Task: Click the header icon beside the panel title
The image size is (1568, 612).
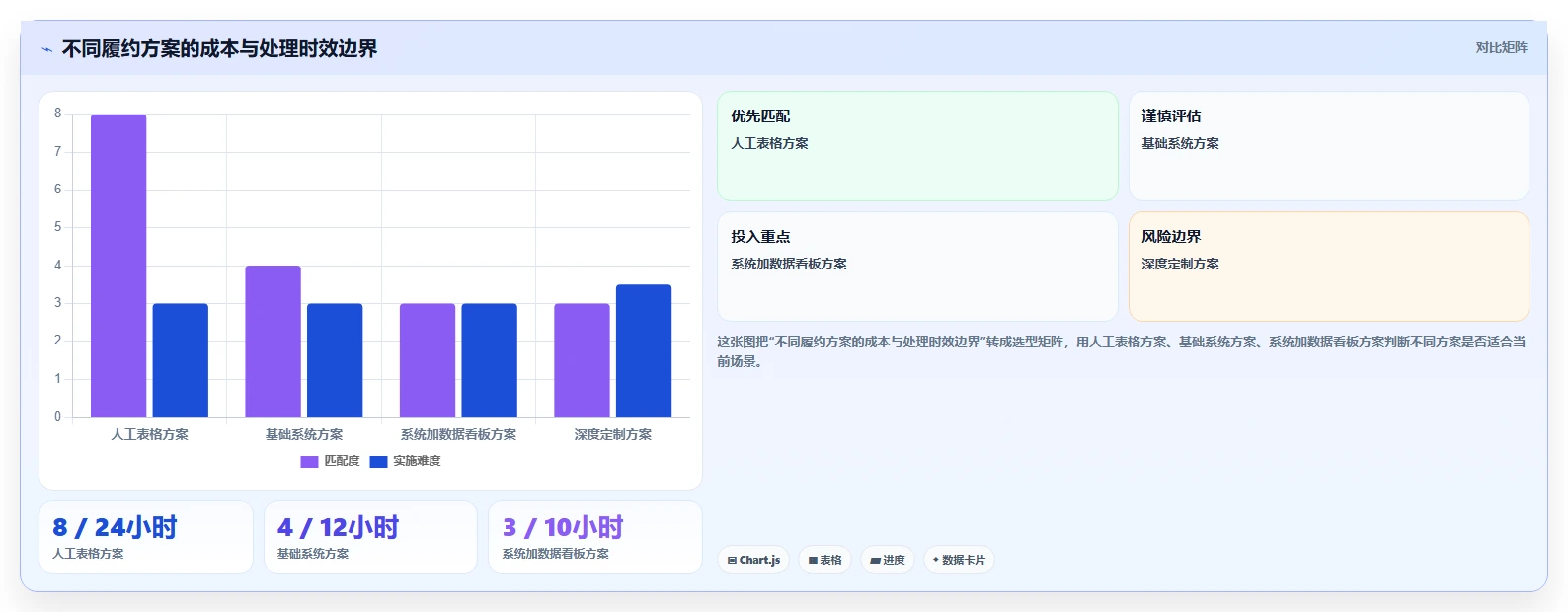Action: coord(46,49)
